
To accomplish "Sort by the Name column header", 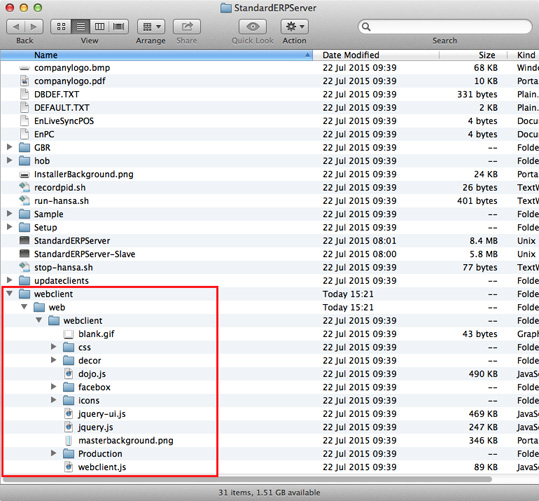I will tap(156, 55).
